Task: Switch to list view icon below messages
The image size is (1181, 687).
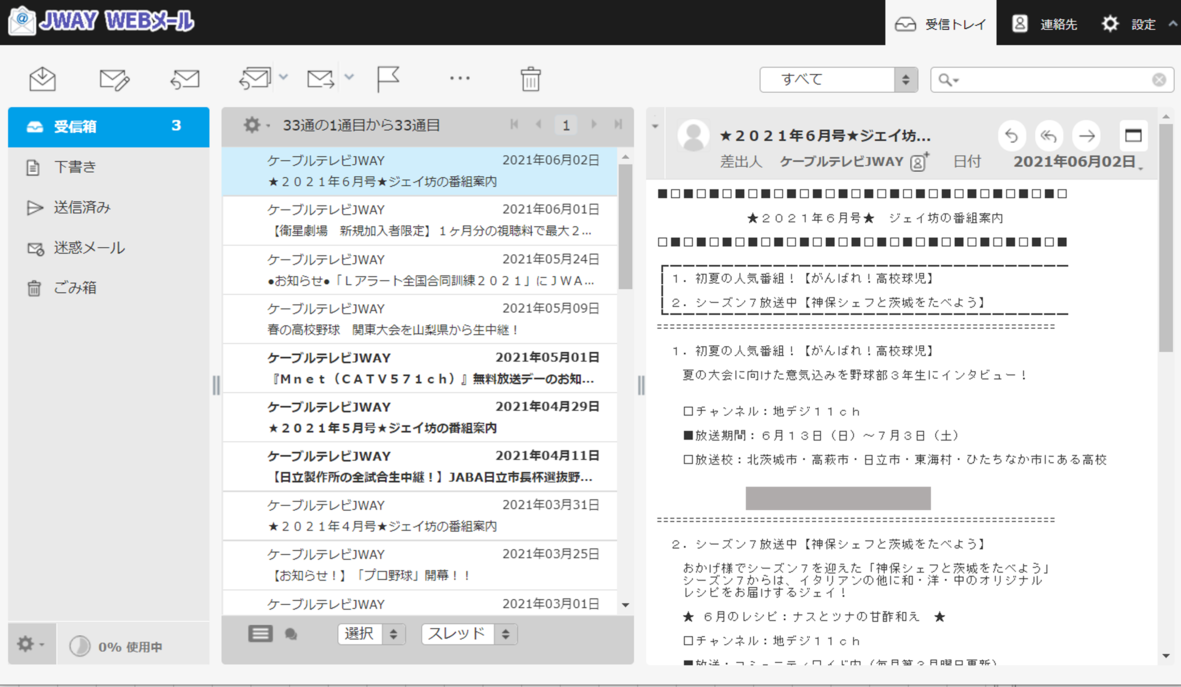Action: click(x=261, y=634)
